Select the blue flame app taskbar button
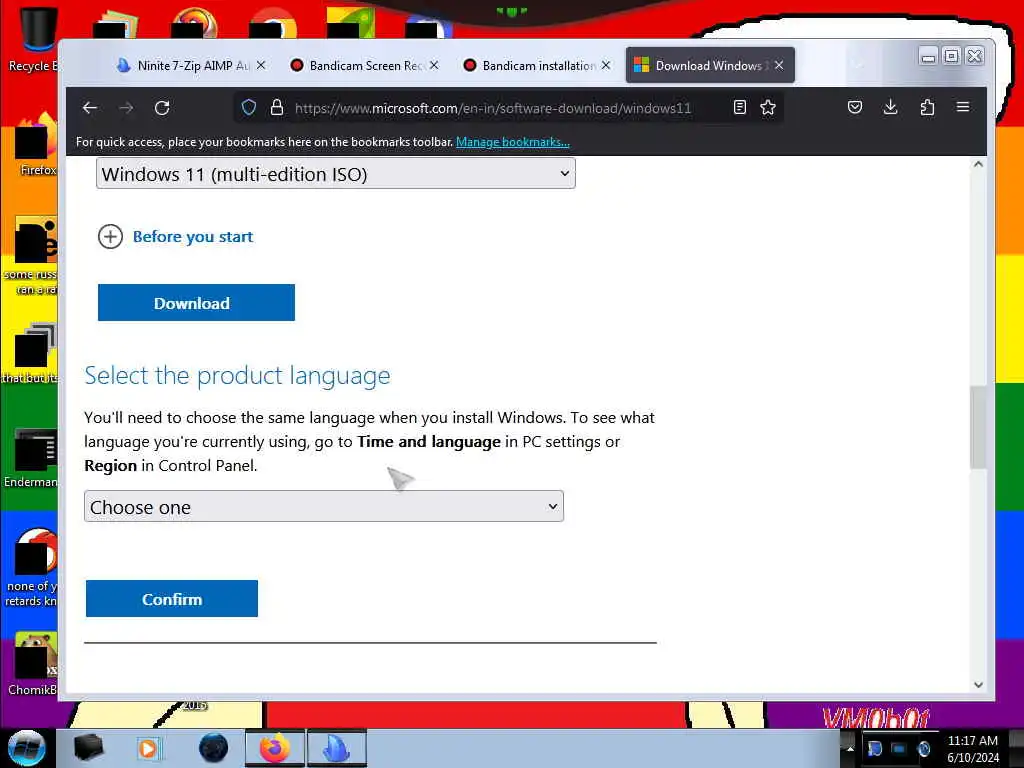This screenshot has width=1024, height=768. click(x=336, y=748)
